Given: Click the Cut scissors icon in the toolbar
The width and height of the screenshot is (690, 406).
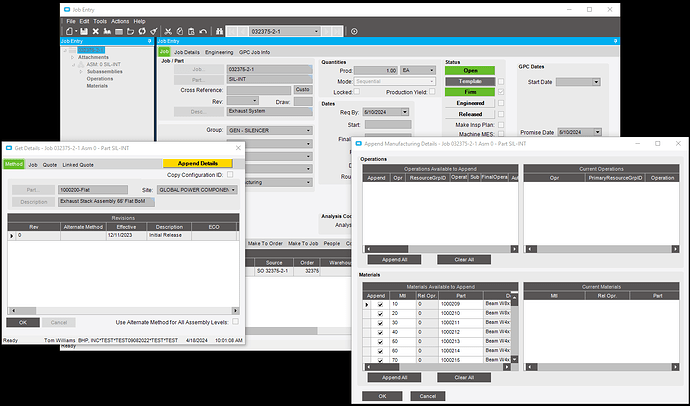Looking at the screenshot, I should pos(168,32).
